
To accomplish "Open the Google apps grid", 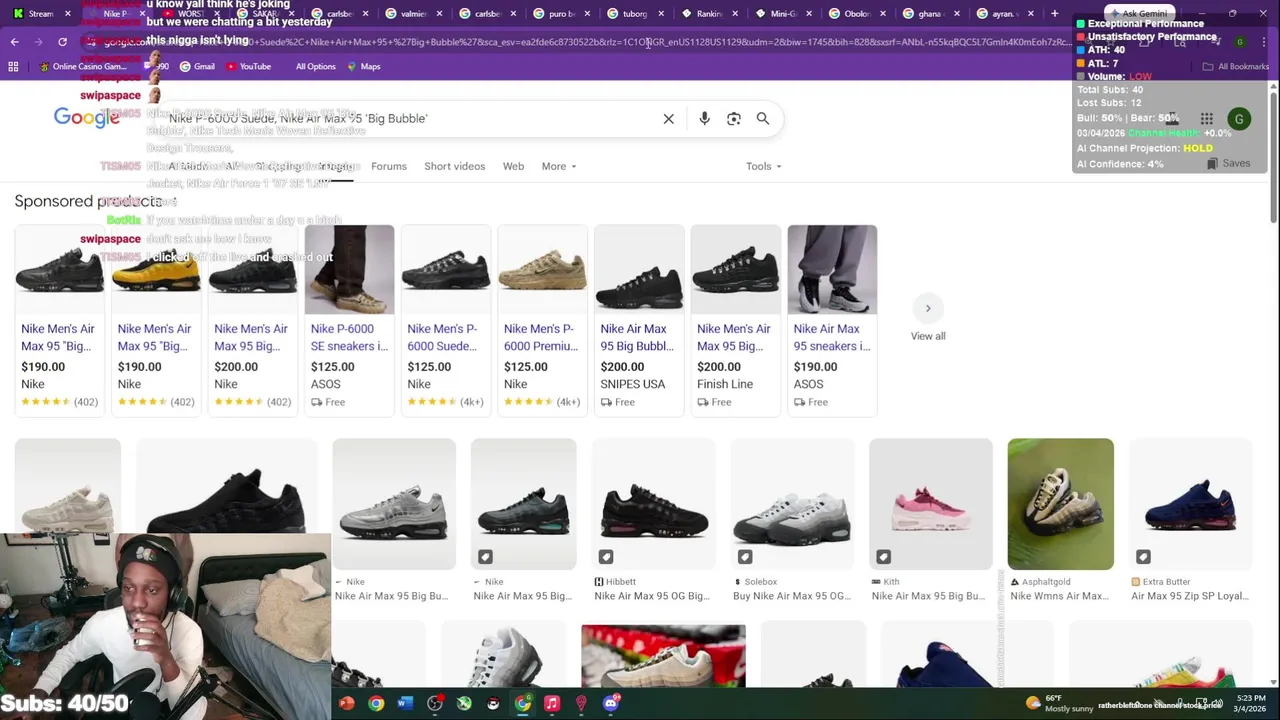I will tap(1207, 119).
